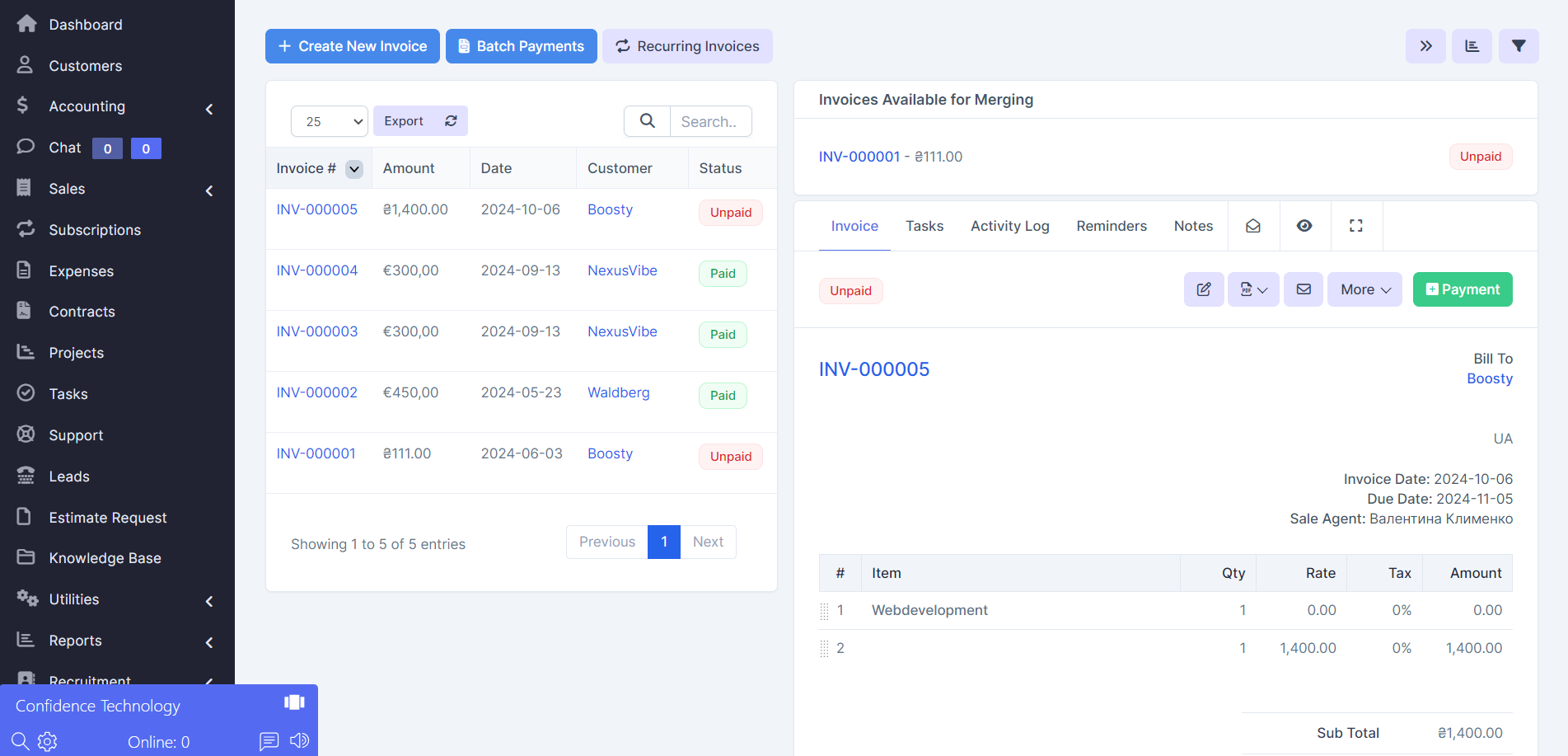Open the invoices summary chart icon
The image size is (1568, 756).
(1472, 46)
